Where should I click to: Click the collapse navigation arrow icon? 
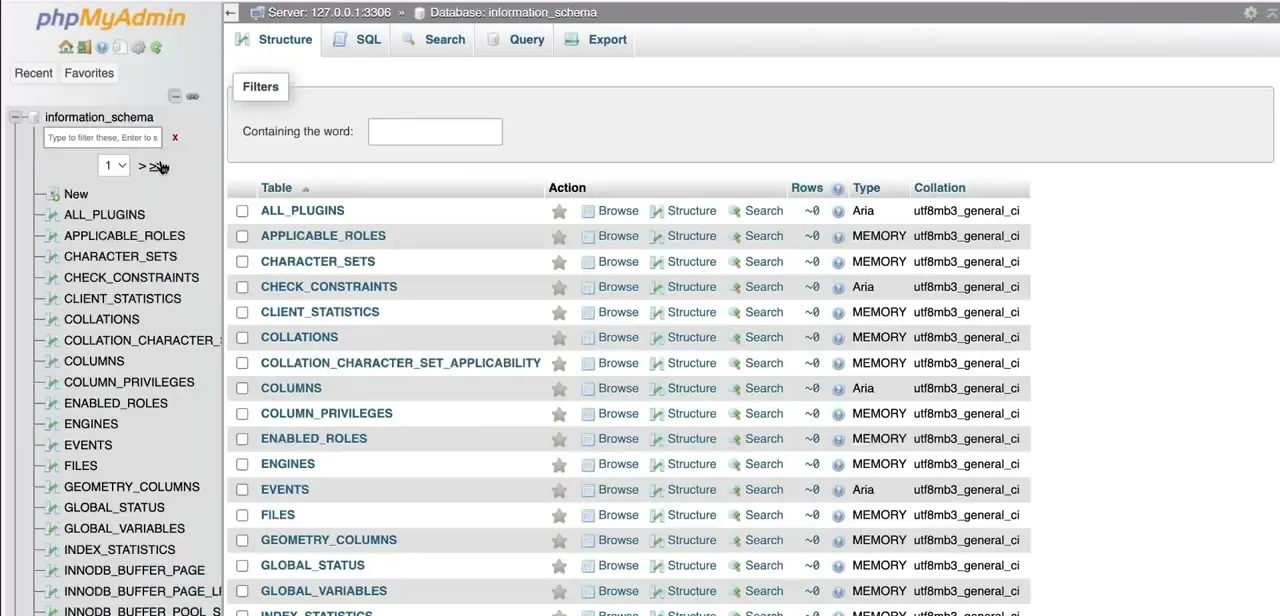[x=231, y=12]
